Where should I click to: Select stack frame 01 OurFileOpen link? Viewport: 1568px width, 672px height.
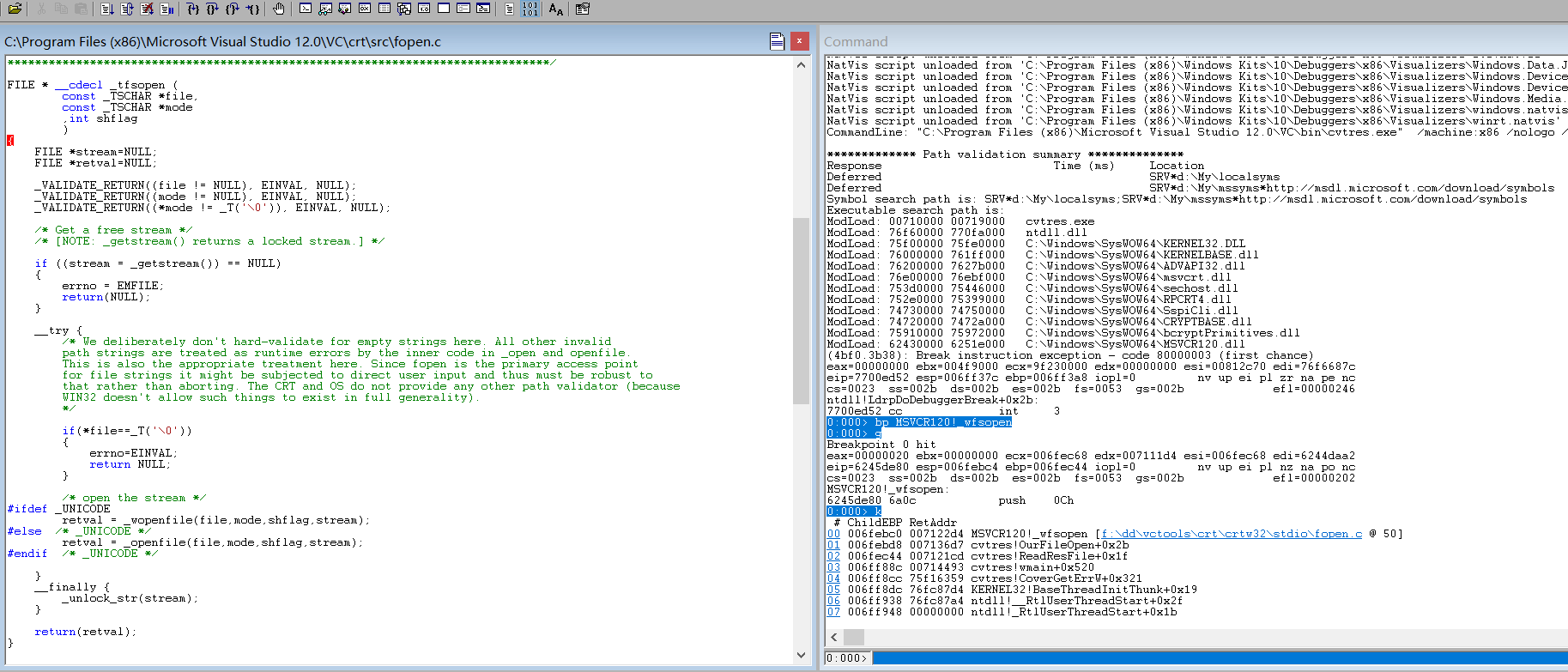pos(833,545)
